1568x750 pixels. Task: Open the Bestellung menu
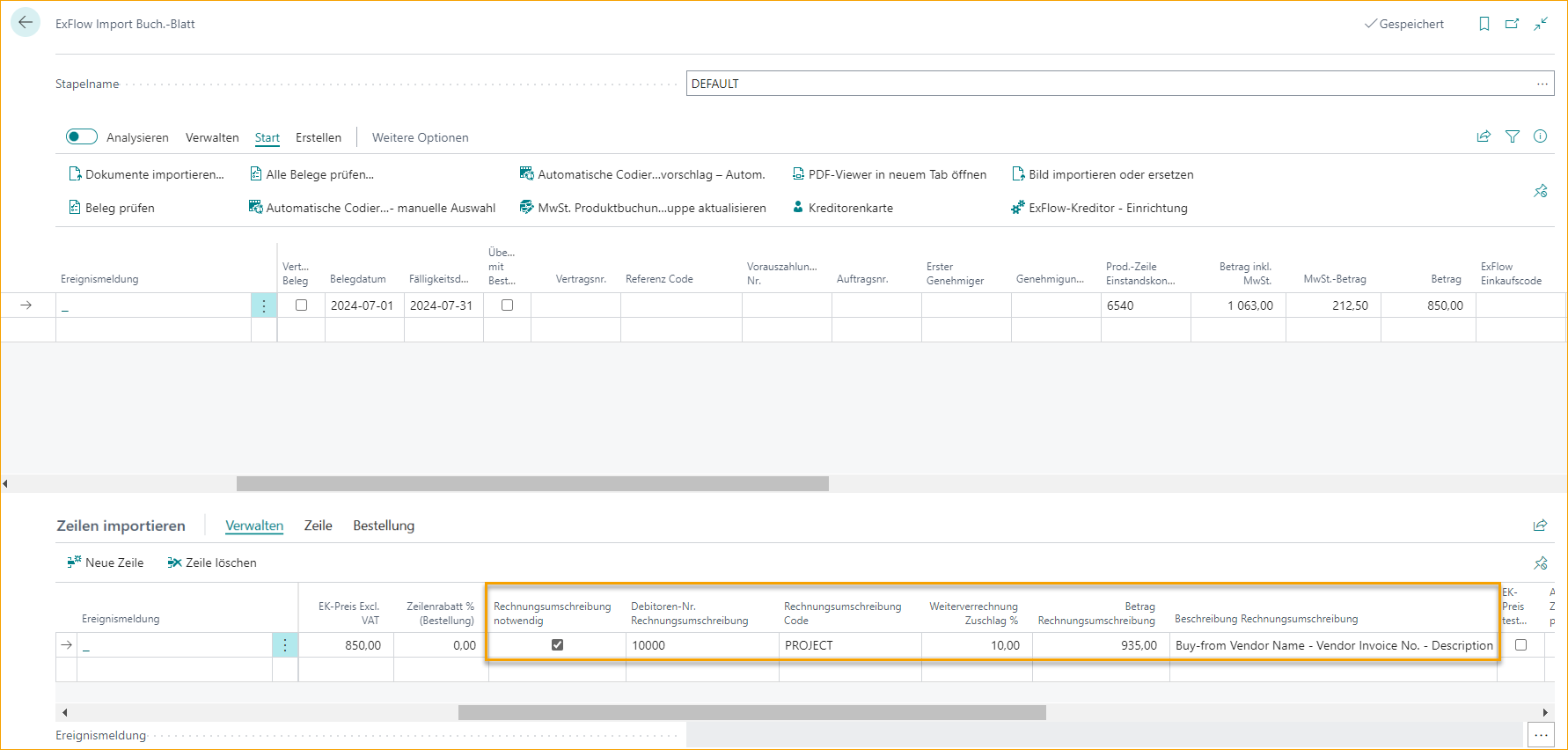[x=384, y=526]
